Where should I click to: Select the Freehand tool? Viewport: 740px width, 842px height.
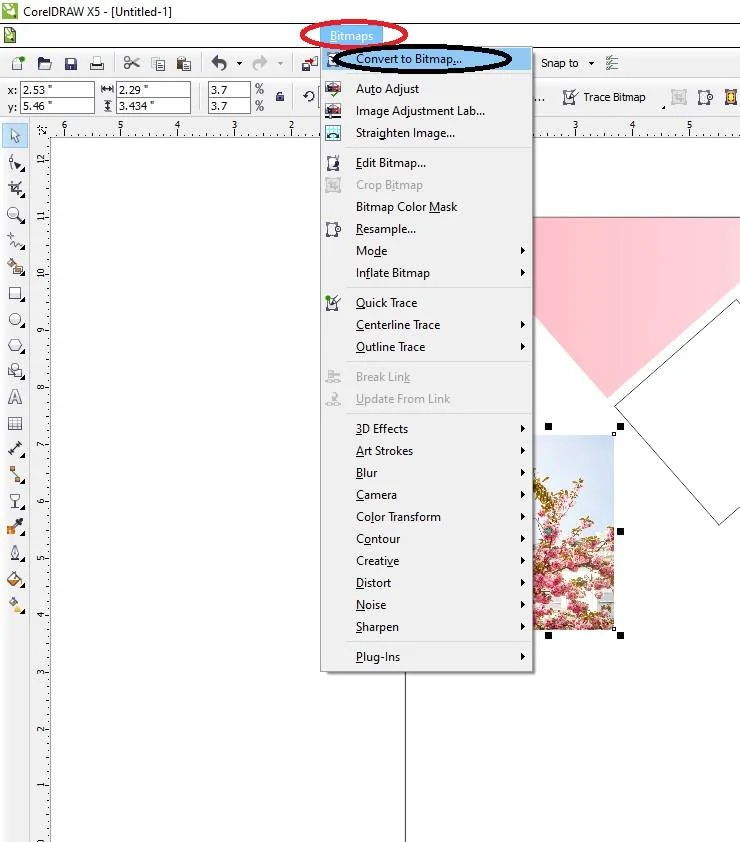coord(15,241)
